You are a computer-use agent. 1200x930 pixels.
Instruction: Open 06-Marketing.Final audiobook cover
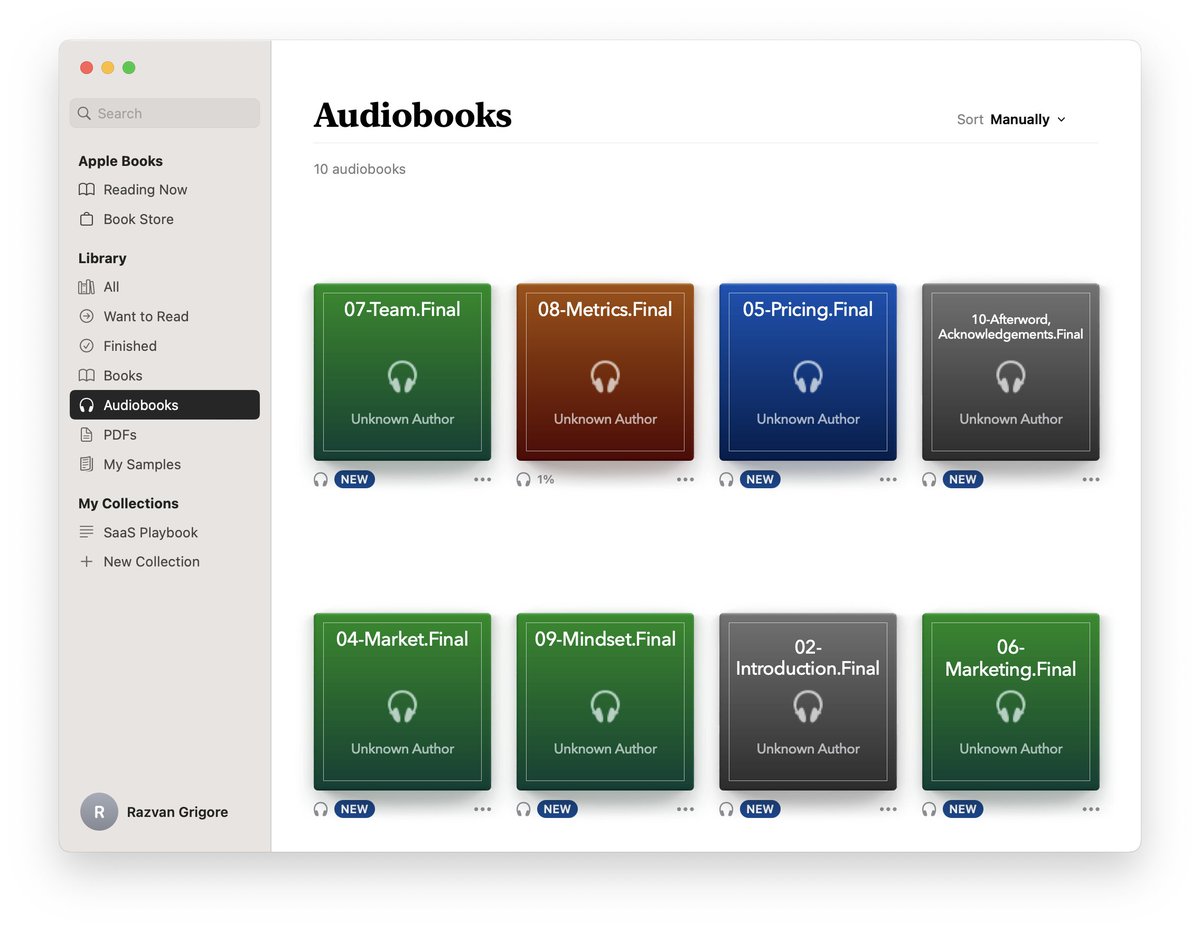[1011, 702]
